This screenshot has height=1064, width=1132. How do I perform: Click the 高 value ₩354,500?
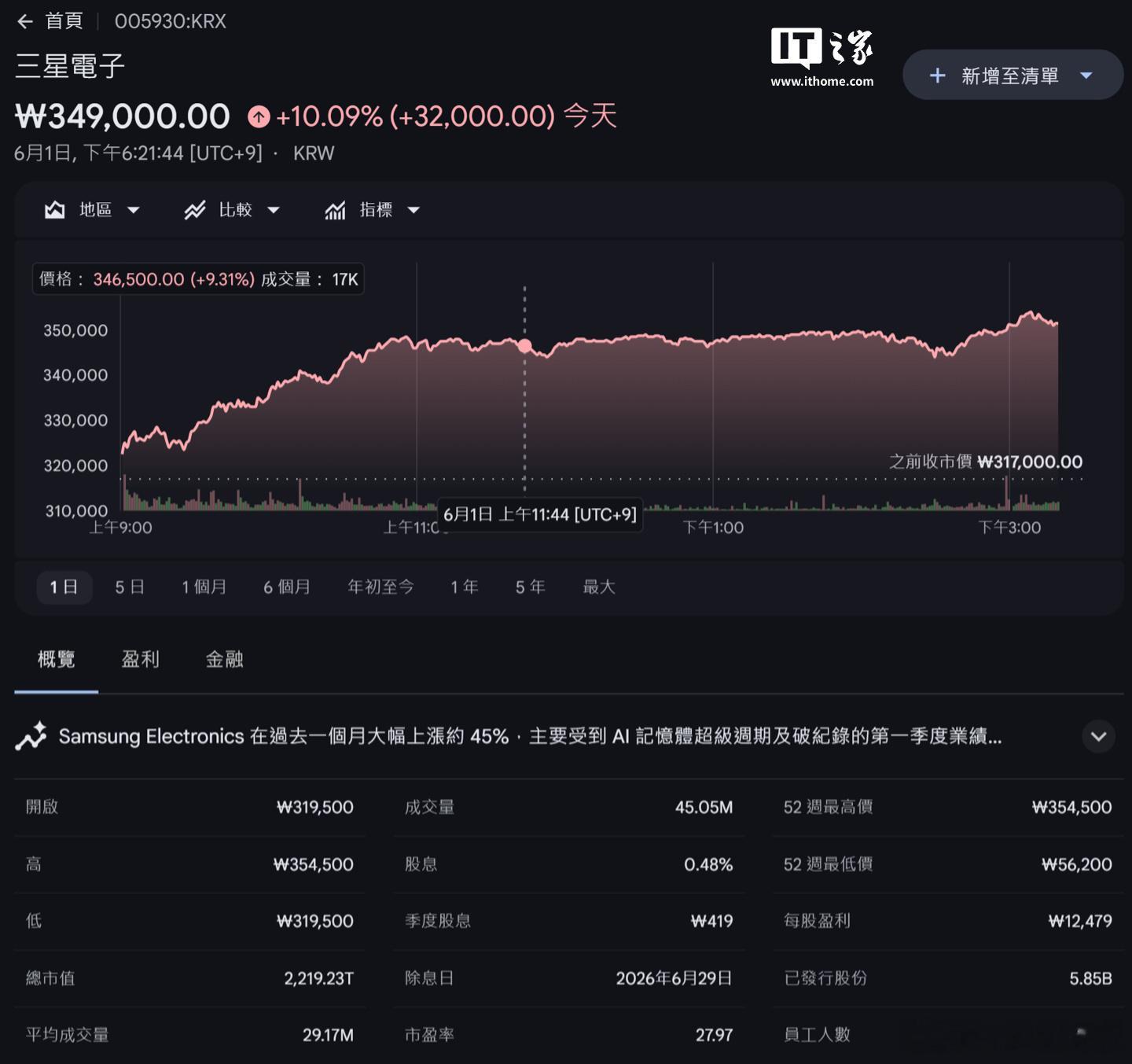click(314, 865)
